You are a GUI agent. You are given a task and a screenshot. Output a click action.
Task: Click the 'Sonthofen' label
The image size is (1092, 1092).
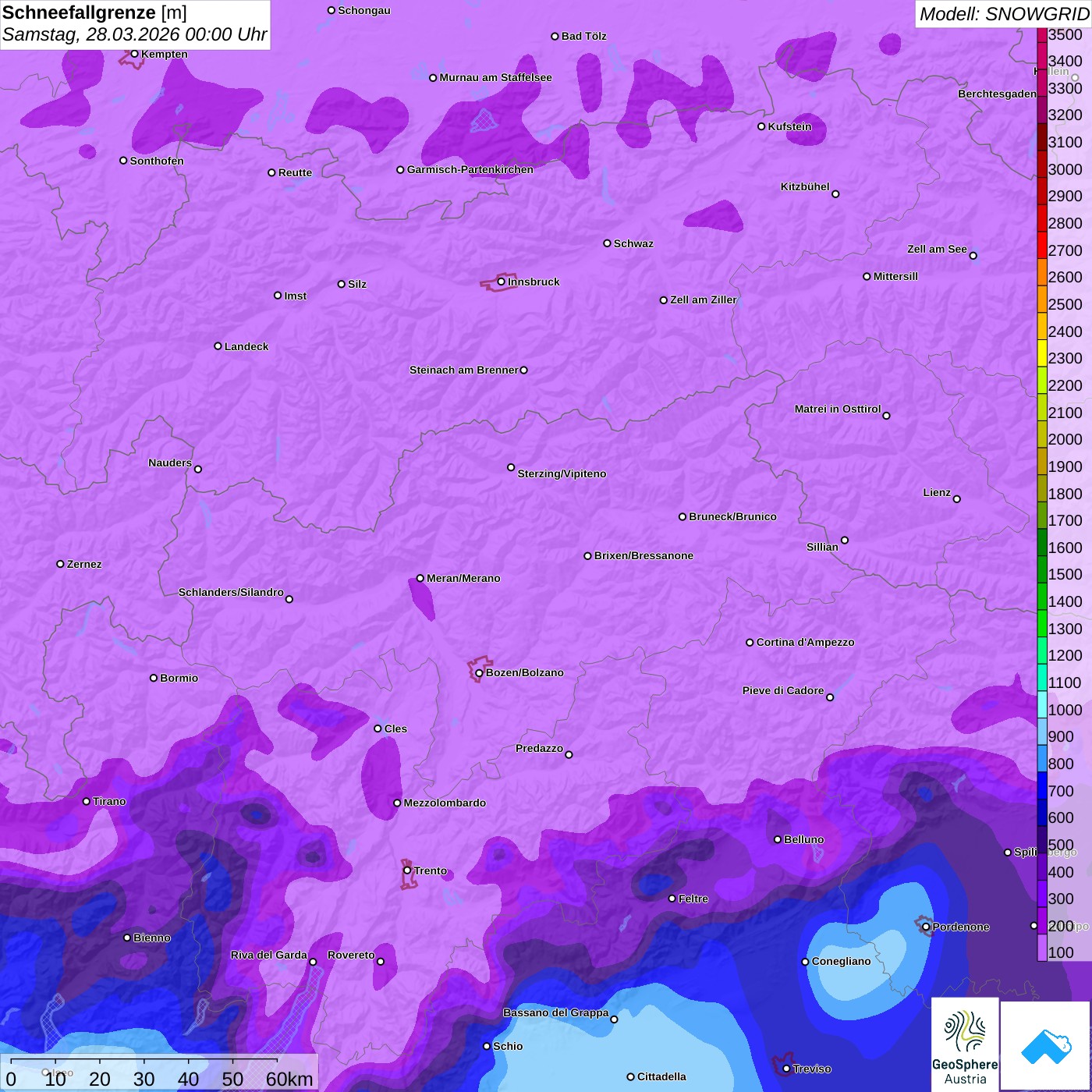coord(157,161)
